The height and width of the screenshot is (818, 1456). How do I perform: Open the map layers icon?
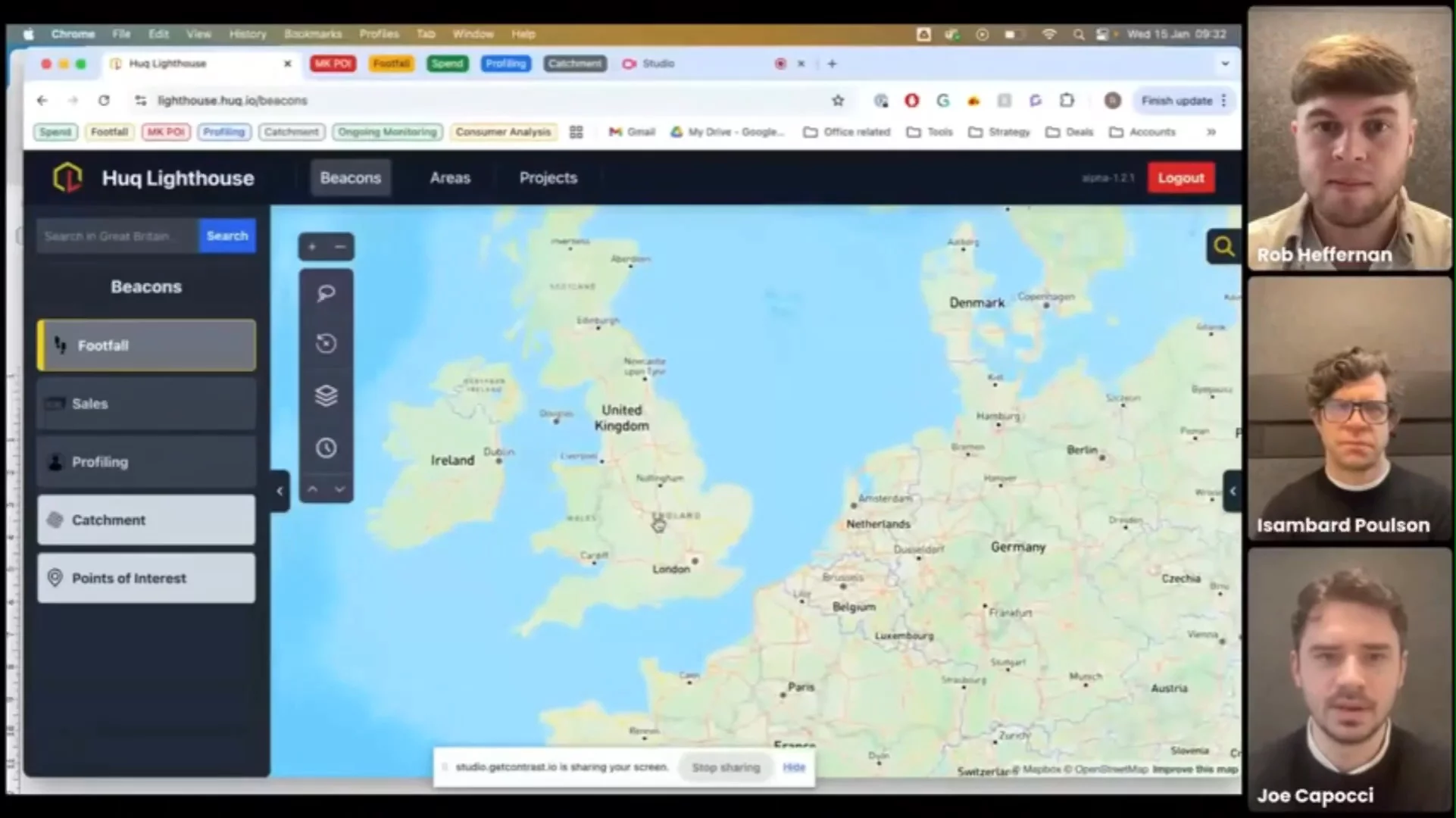326,395
